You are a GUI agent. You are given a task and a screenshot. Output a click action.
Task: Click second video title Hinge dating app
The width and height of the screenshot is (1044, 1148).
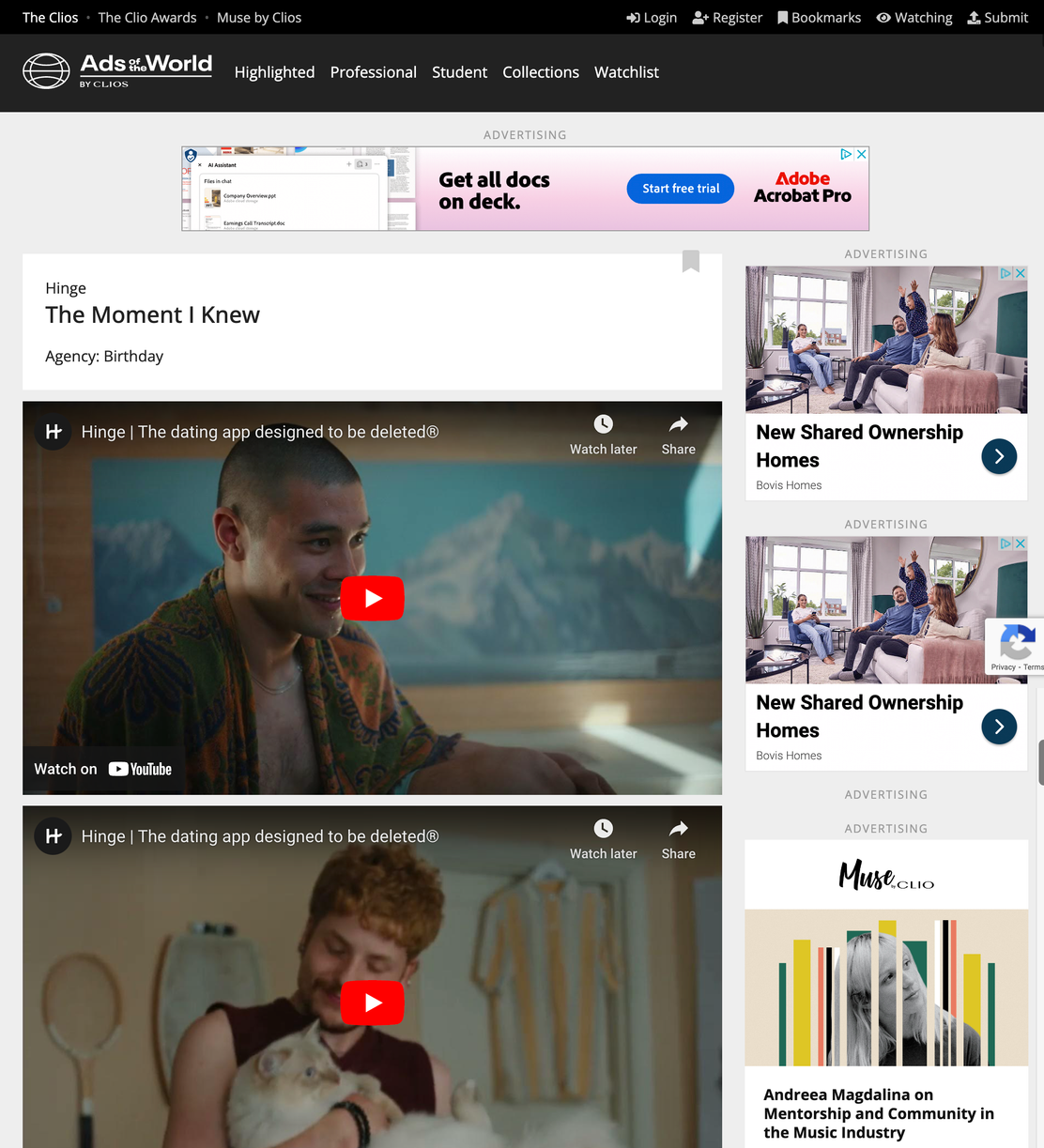[x=260, y=836]
